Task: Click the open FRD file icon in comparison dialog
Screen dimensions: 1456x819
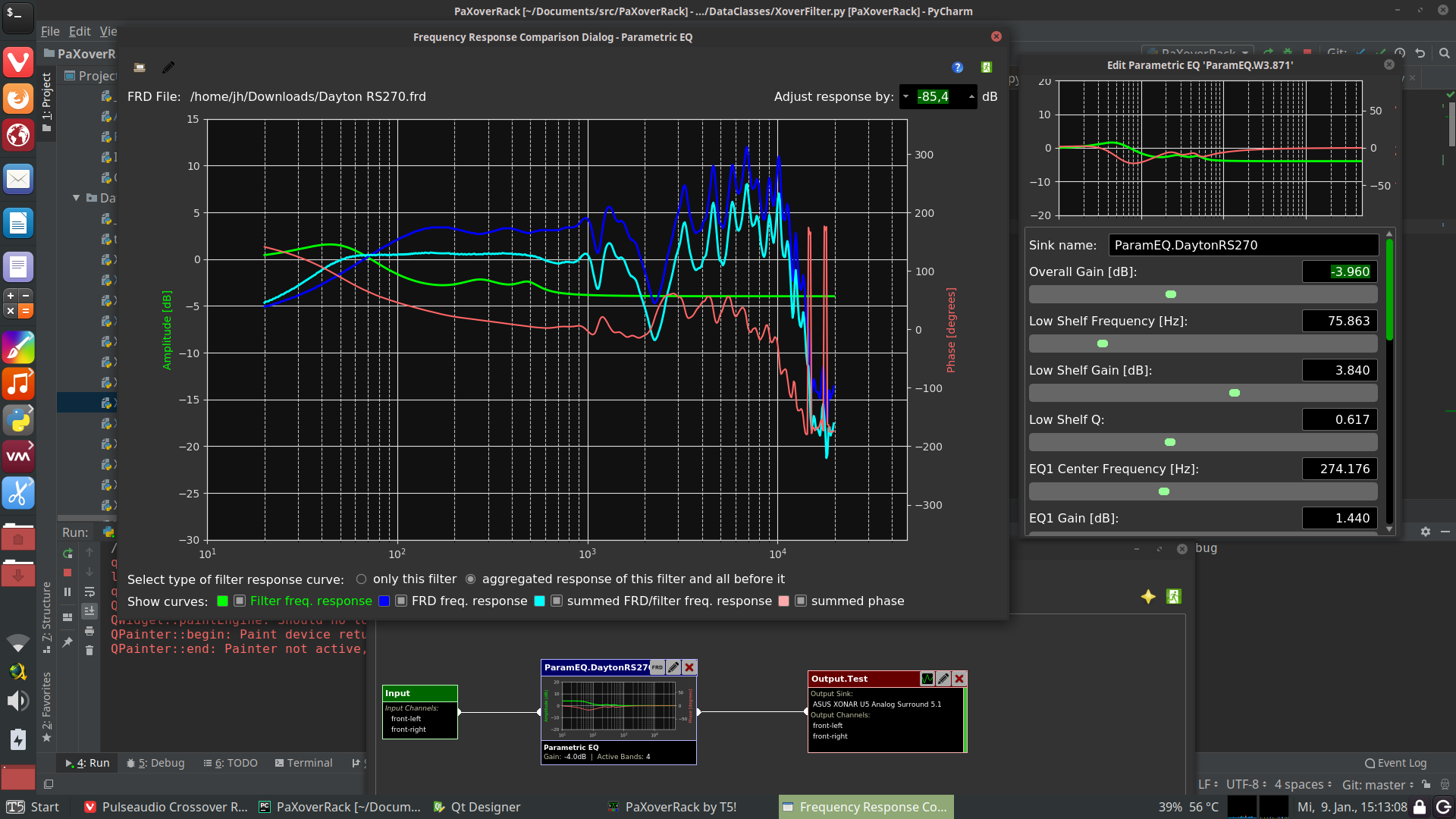Action: (x=140, y=67)
